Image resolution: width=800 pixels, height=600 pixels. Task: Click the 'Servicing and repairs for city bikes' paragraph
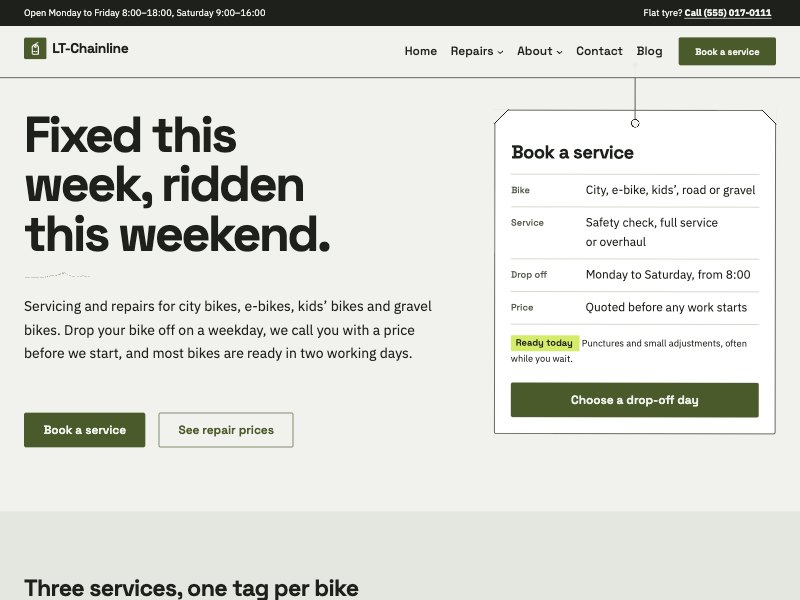point(228,330)
